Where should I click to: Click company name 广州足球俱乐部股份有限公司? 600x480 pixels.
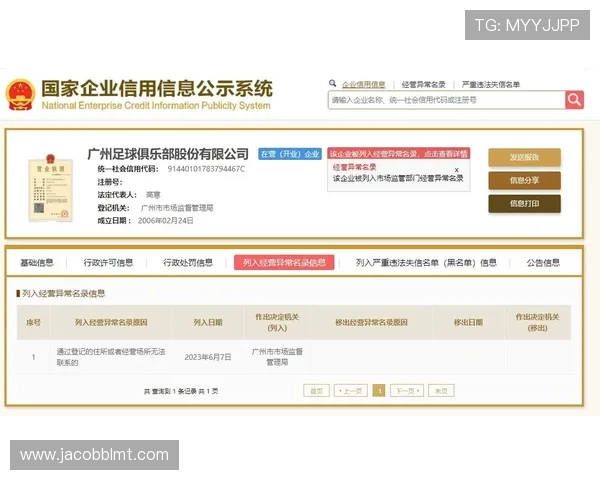pyautogui.click(x=168, y=154)
